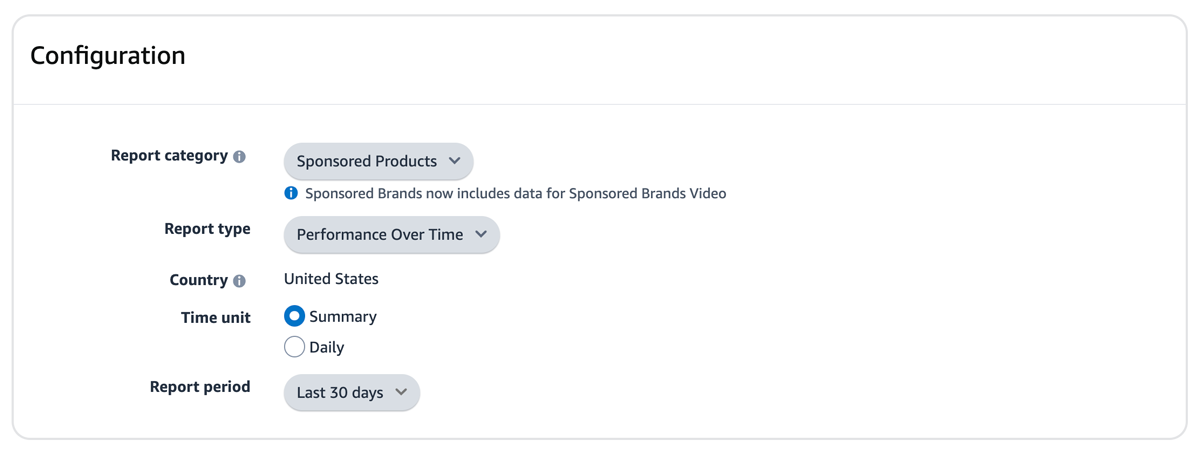
Task: Click the Sponsored Brands Video notice text
Action: (515, 193)
